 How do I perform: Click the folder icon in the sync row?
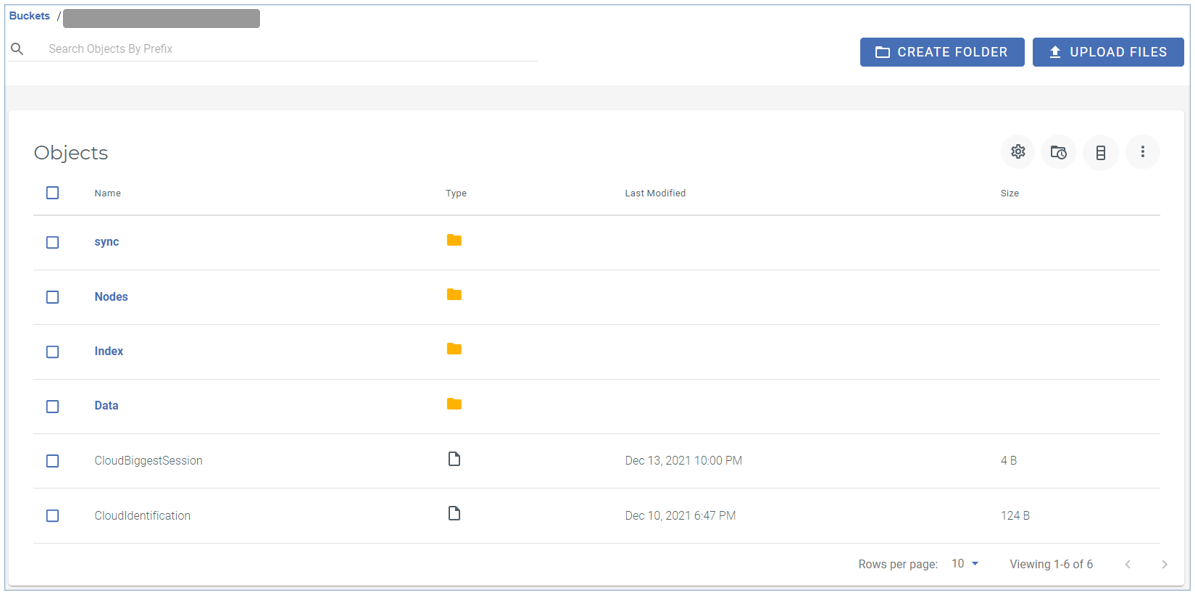pyautogui.click(x=454, y=240)
